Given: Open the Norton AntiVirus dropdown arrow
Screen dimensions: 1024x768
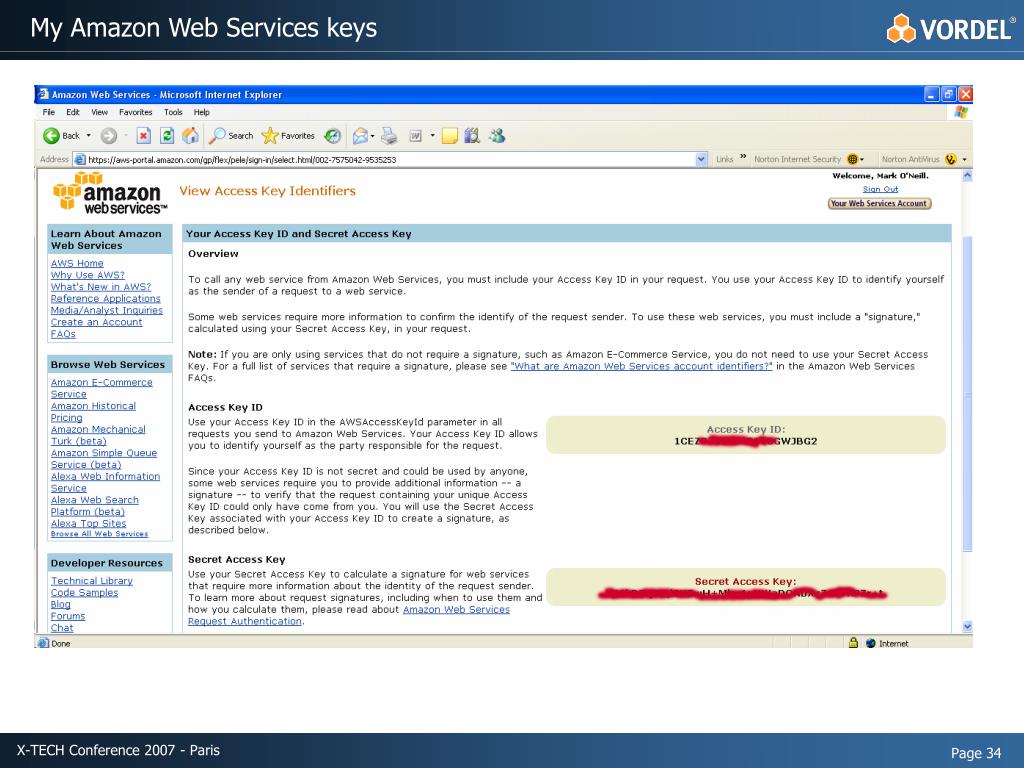Looking at the screenshot, I should [x=964, y=159].
